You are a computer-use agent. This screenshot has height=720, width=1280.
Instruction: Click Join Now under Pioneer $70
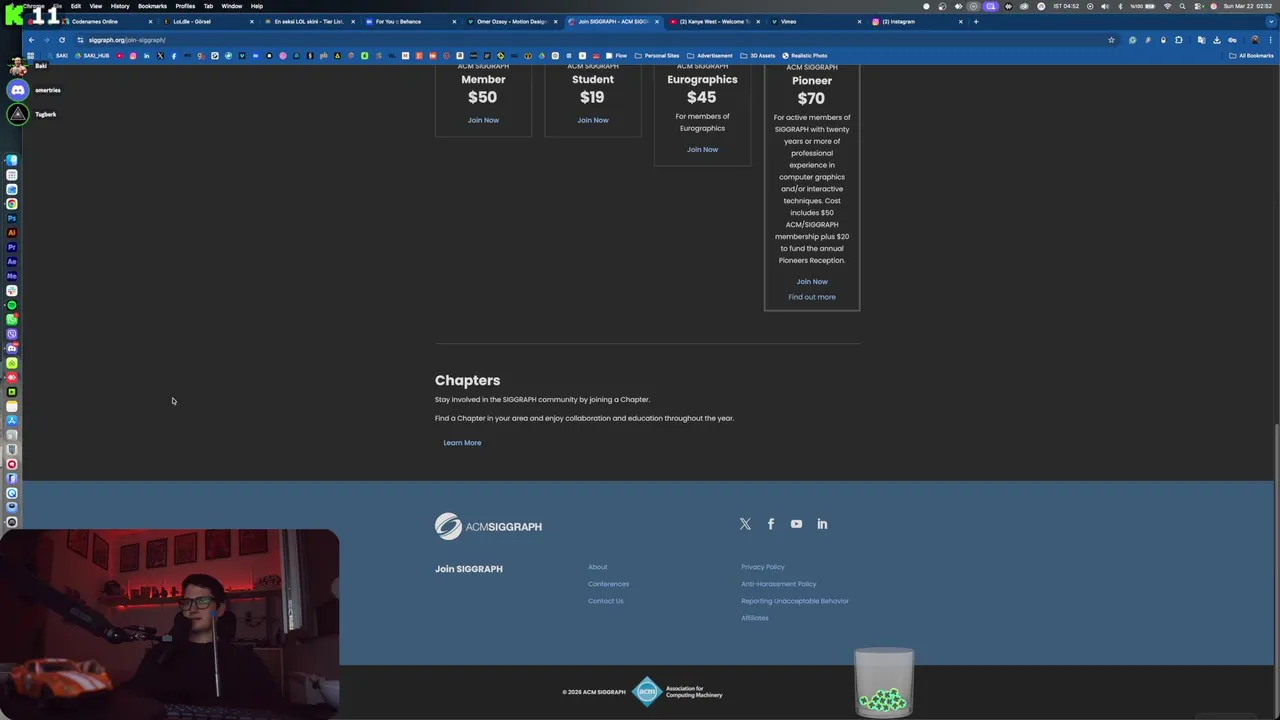[x=812, y=281]
